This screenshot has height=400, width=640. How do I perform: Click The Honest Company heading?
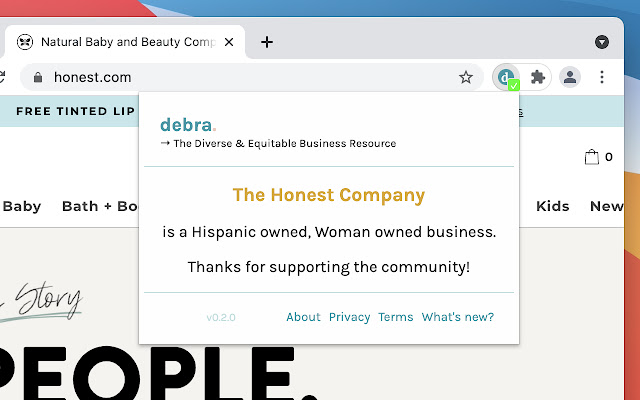pos(329,195)
